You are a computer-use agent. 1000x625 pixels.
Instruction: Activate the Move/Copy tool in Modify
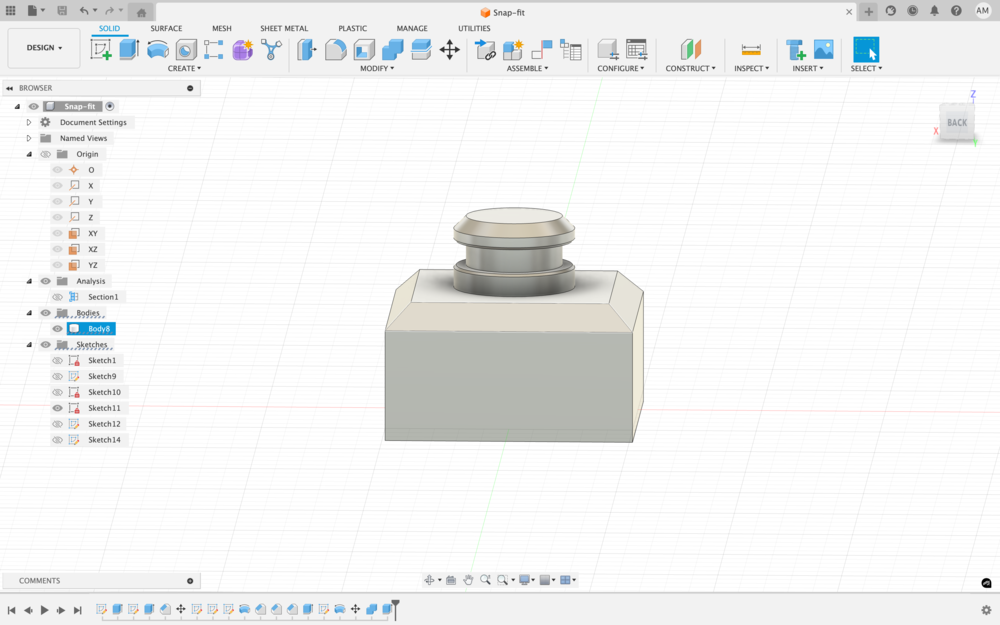tap(450, 50)
